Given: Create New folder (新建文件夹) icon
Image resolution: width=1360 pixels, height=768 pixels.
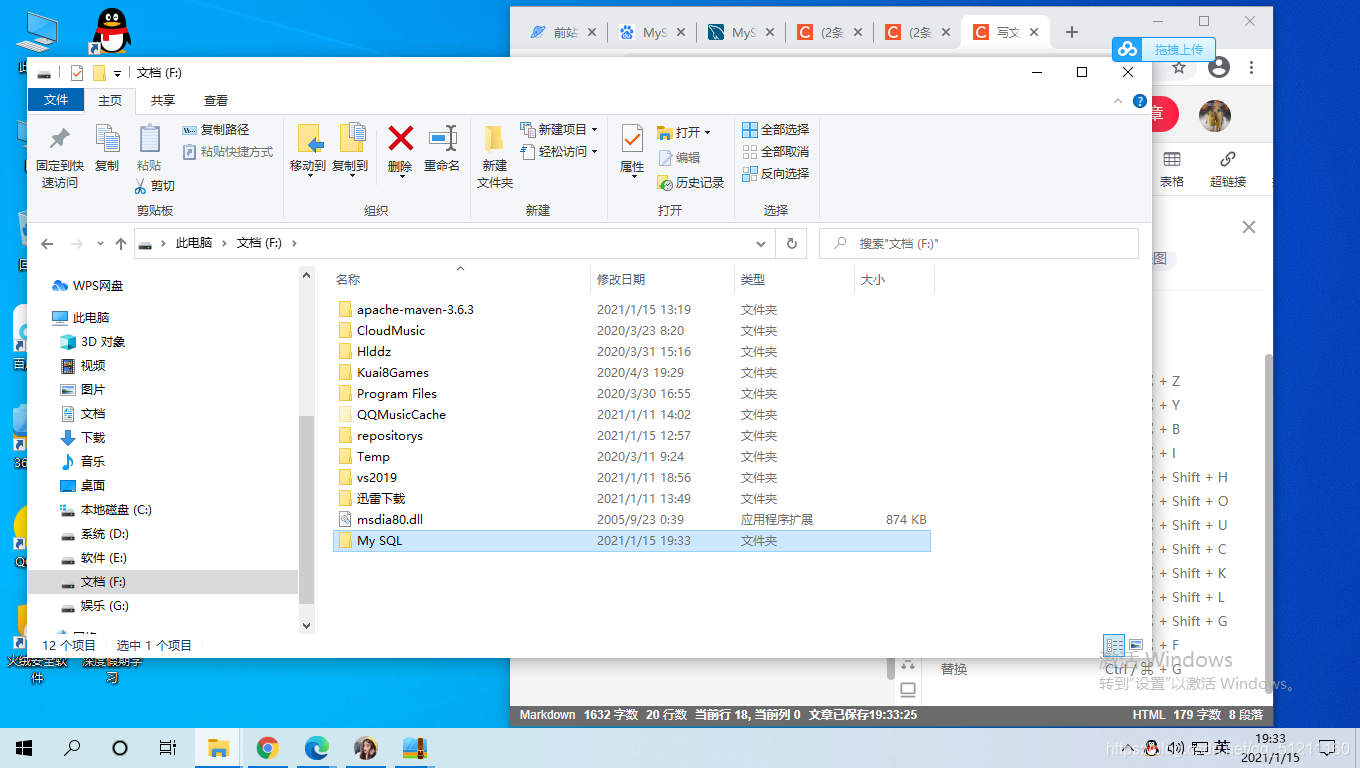Looking at the screenshot, I should pos(494,138).
